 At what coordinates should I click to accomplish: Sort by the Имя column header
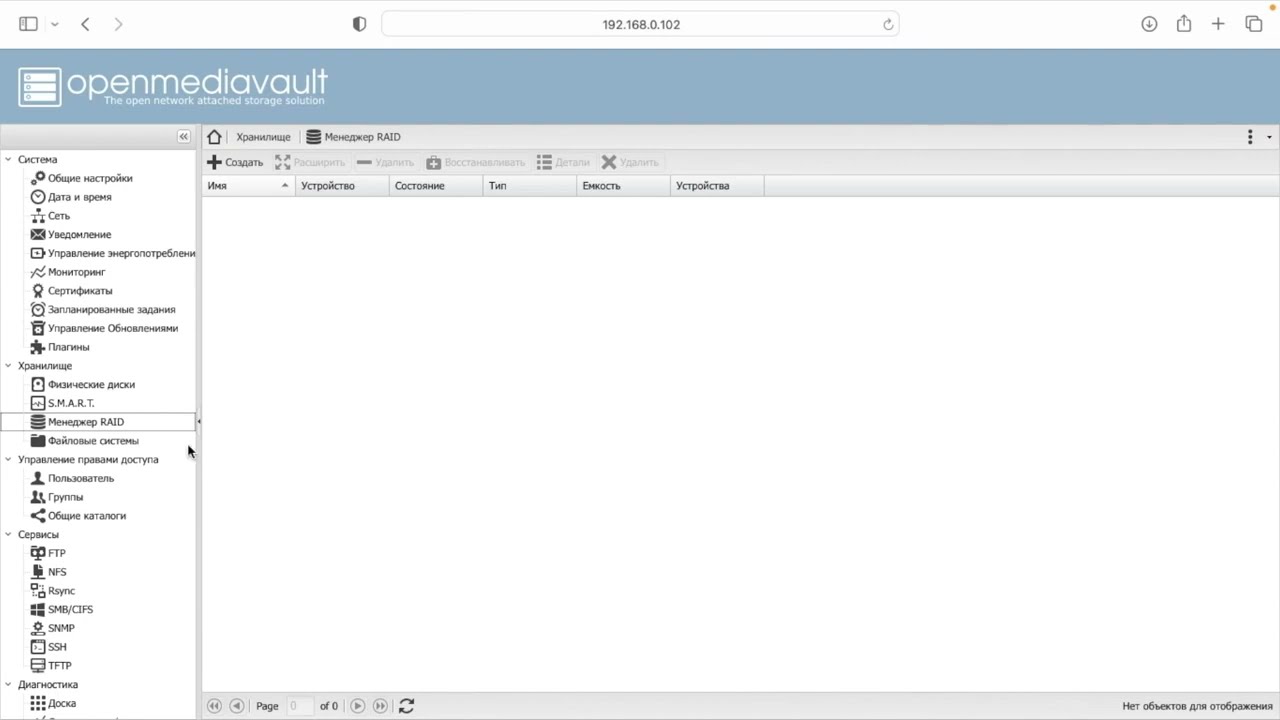[248, 186]
